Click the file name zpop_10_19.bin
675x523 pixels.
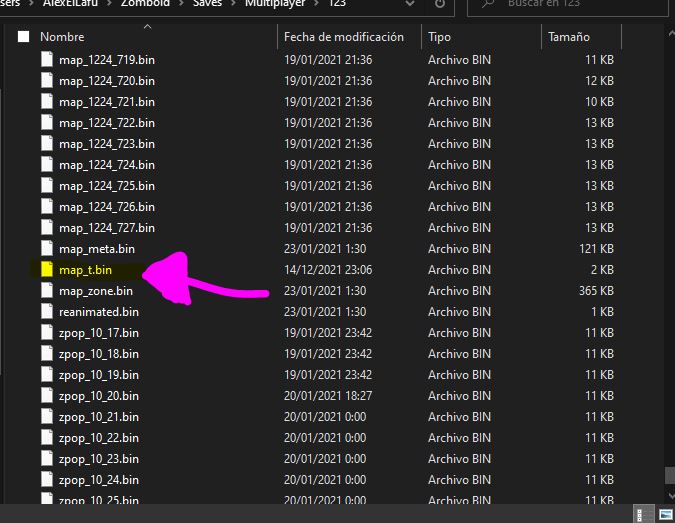click(99, 375)
